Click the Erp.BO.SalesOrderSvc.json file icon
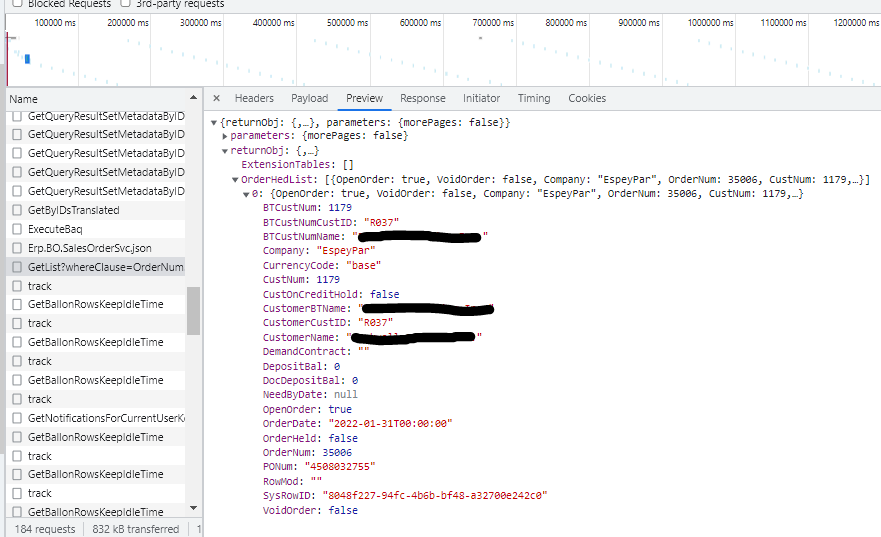The height and width of the screenshot is (537, 881). tap(17, 248)
